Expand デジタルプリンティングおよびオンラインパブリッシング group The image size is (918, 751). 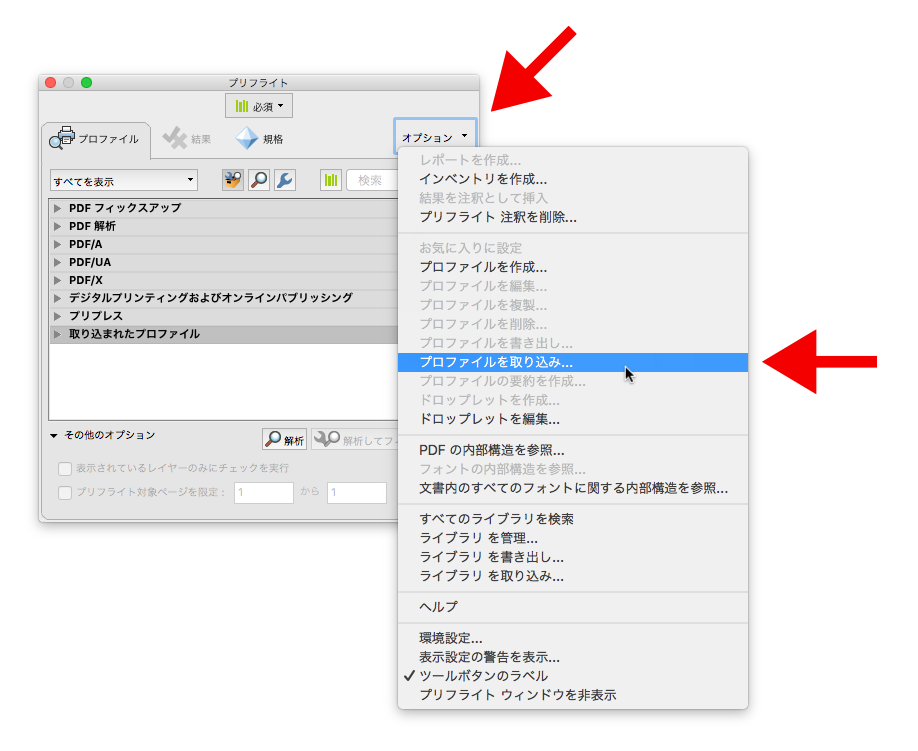[57, 298]
